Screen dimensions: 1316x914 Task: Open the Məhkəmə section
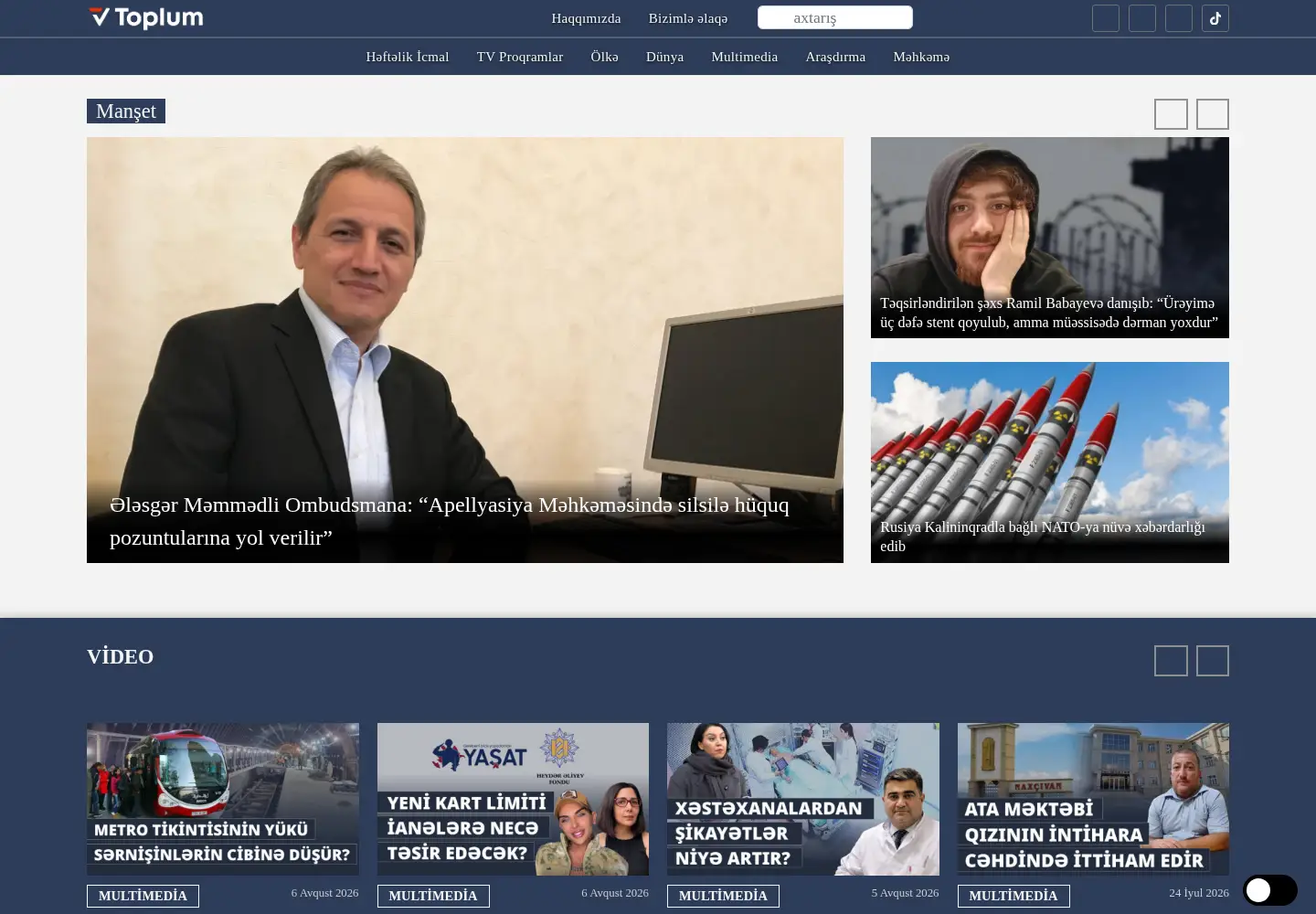pyautogui.click(x=921, y=57)
